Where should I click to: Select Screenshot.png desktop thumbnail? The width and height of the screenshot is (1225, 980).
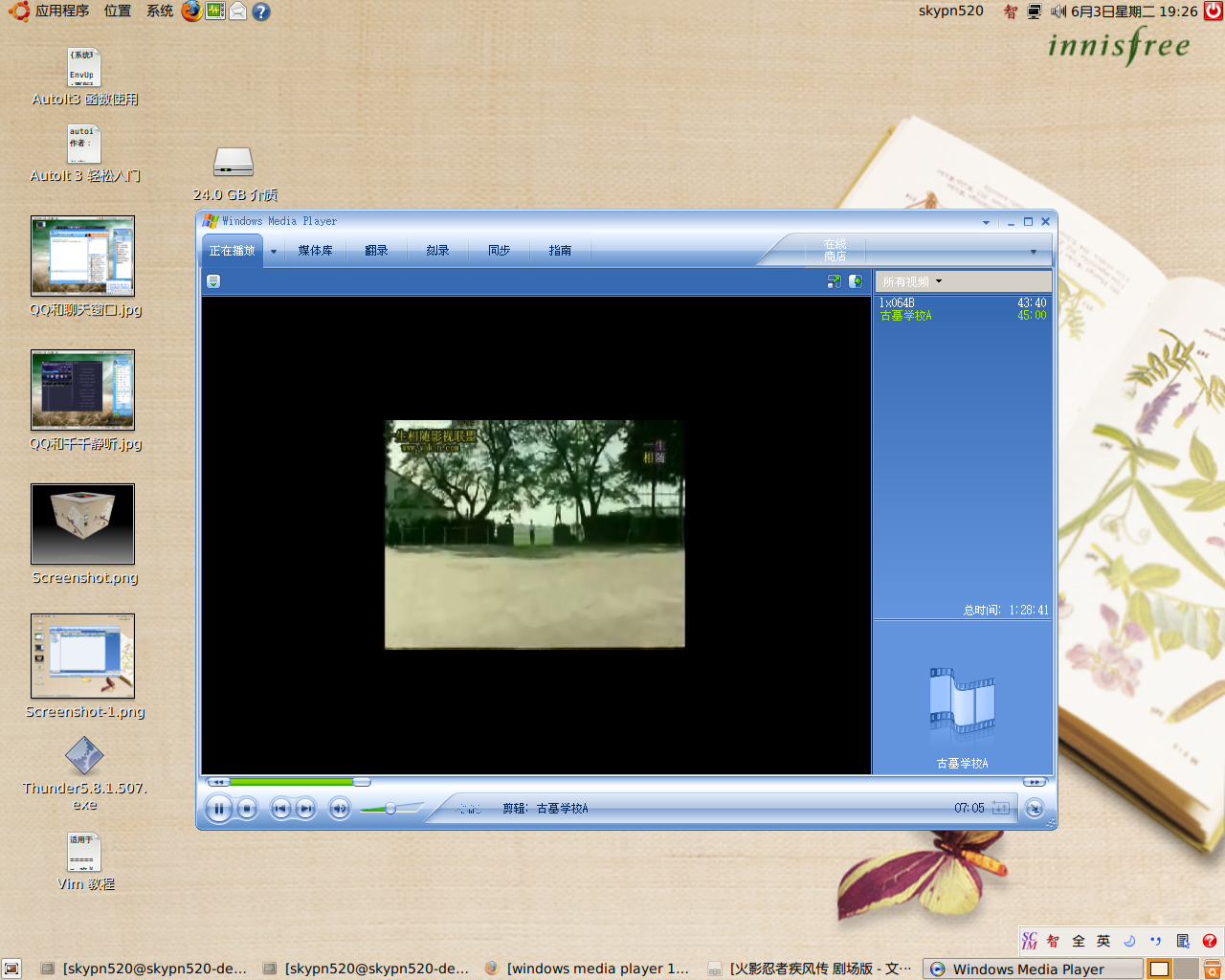click(x=82, y=523)
